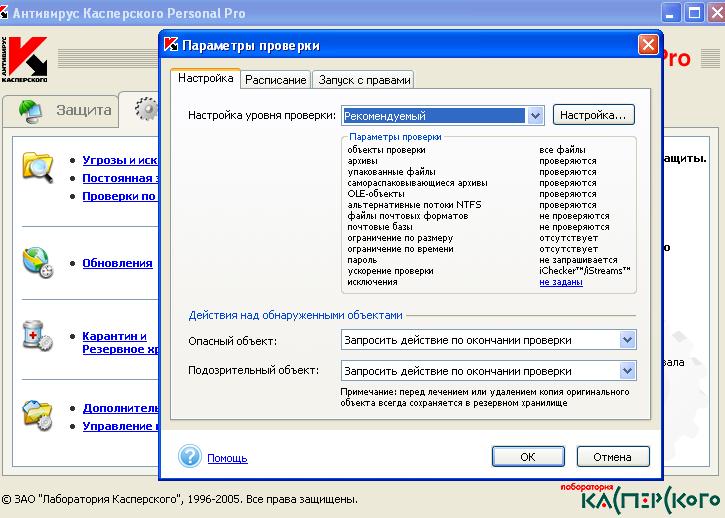
Task: Click the Настройка... button
Action: point(594,115)
